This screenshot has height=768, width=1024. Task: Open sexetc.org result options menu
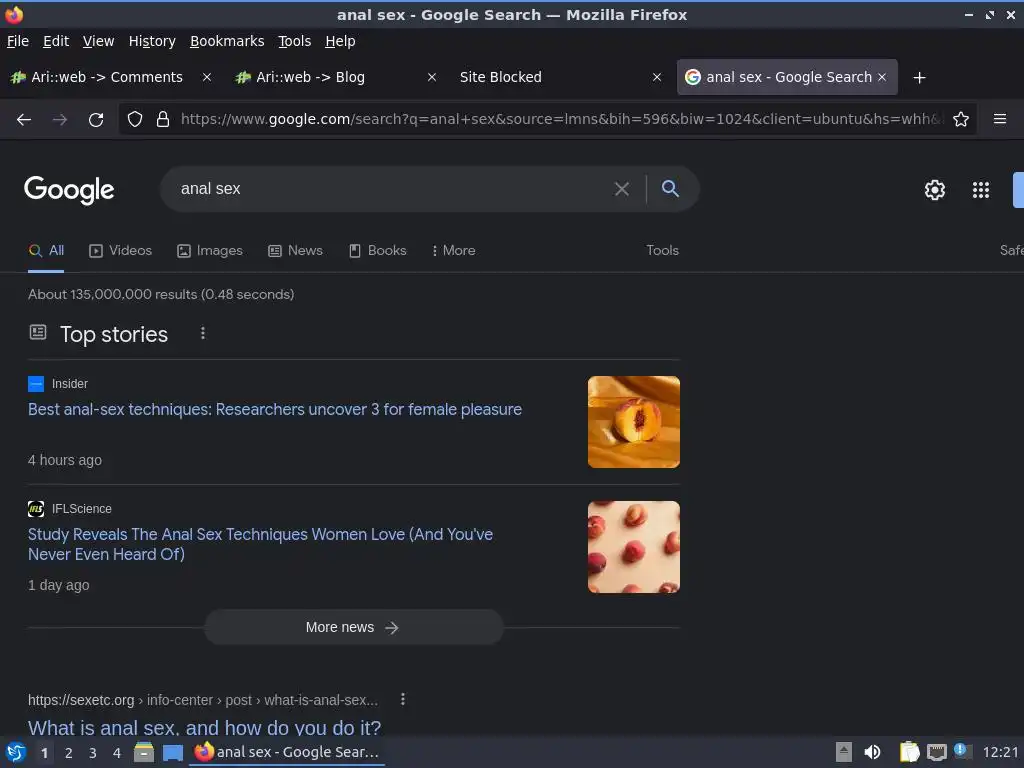[403, 699]
